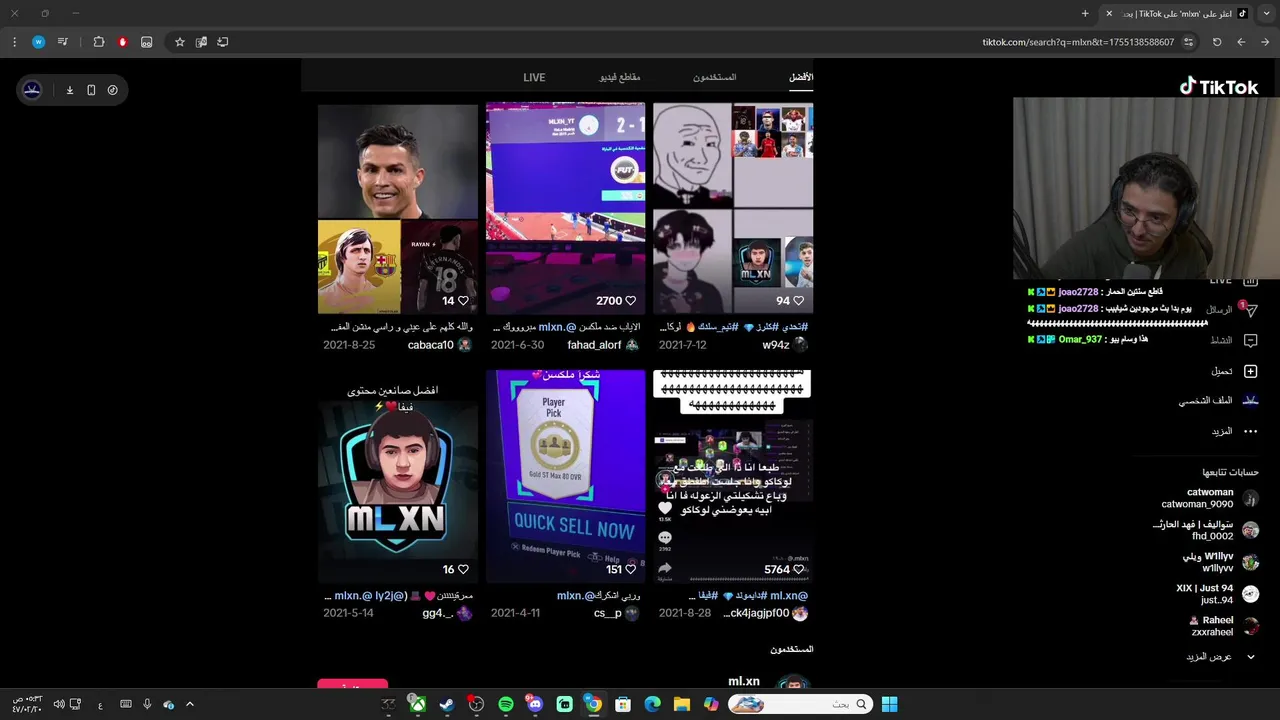Image resolution: width=1280 pixels, height=720 pixels.
Task: Open File Explorer from the taskbar
Action: pyautogui.click(x=682, y=704)
